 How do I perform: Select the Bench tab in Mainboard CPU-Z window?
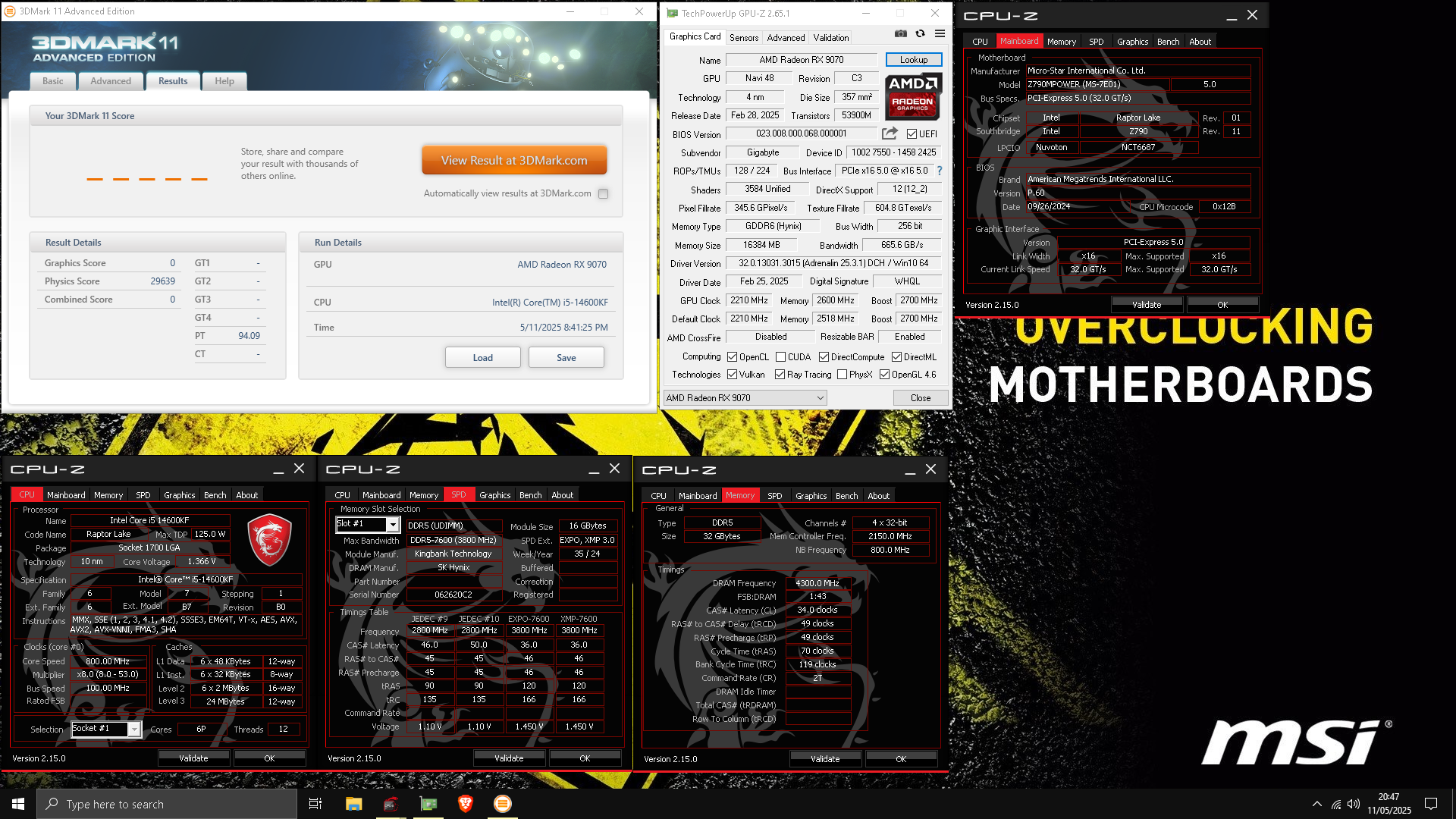tap(1168, 42)
